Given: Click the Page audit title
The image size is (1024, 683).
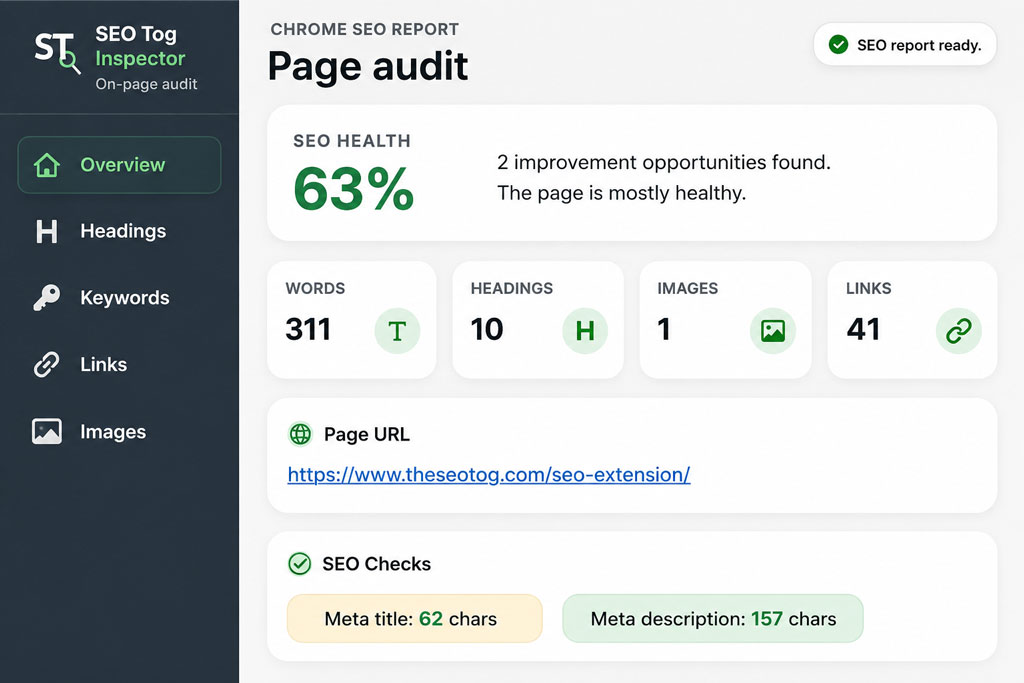Looking at the screenshot, I should pos(368,66).
